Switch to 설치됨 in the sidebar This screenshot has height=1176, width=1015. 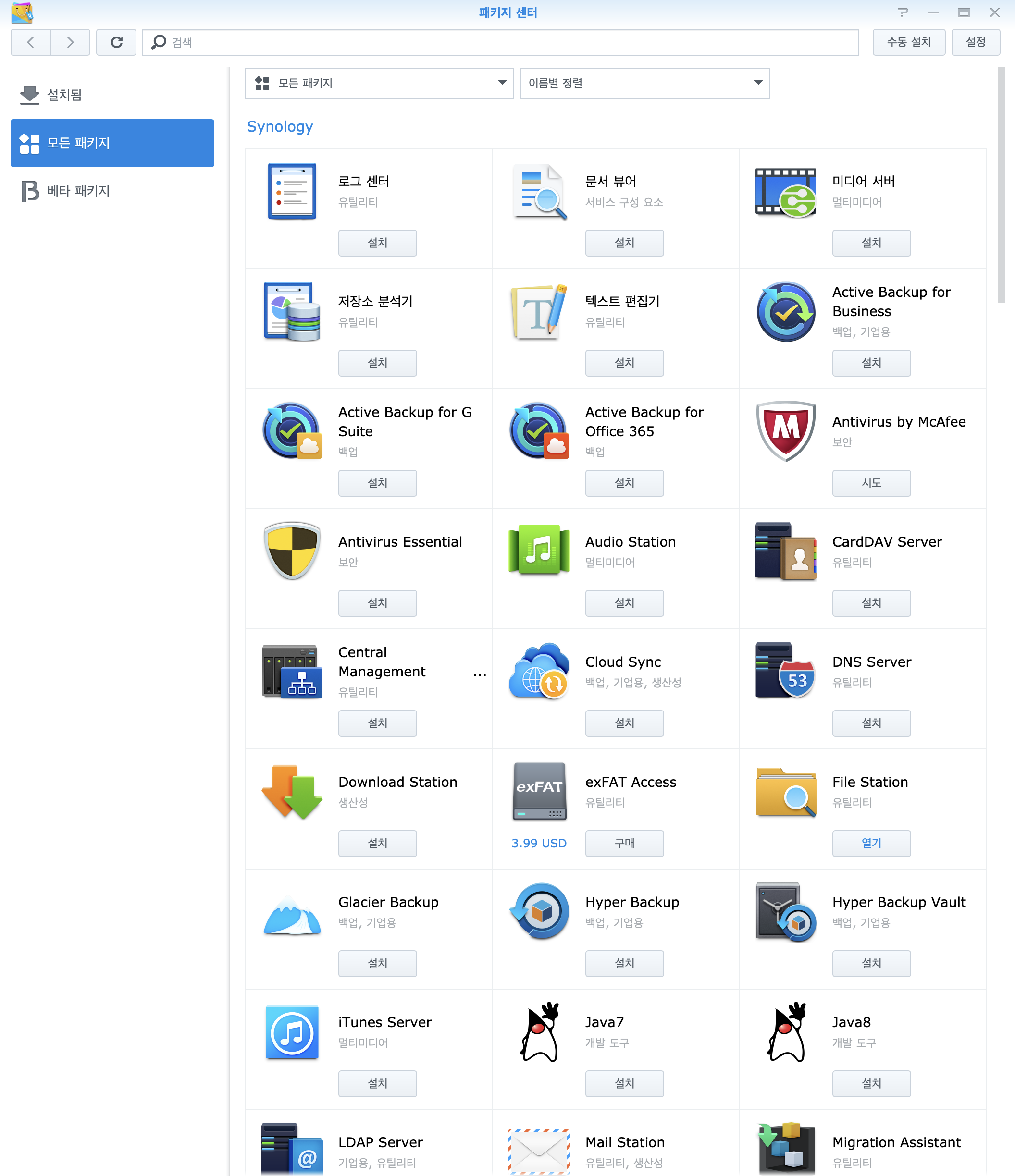[x=64, y=95]
